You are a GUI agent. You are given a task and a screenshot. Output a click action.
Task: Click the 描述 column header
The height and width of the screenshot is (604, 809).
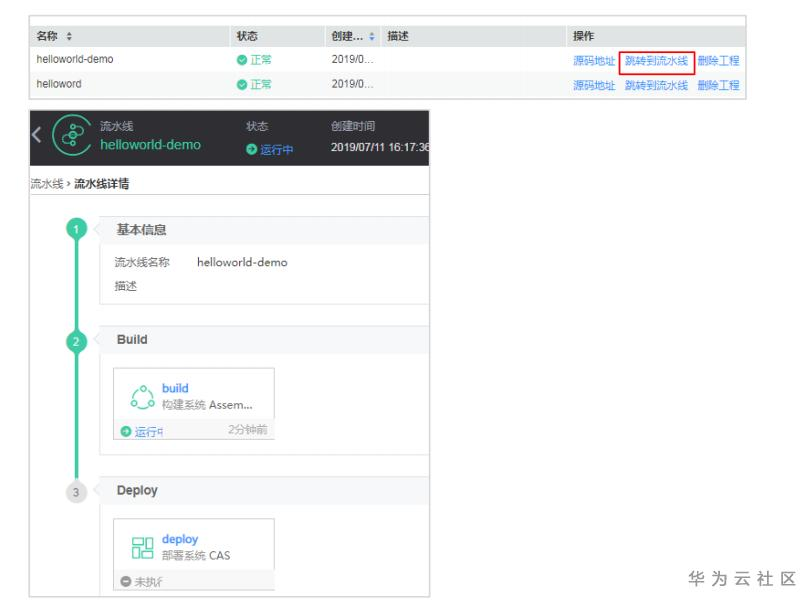pyautogui.click(x=398, y=36)
